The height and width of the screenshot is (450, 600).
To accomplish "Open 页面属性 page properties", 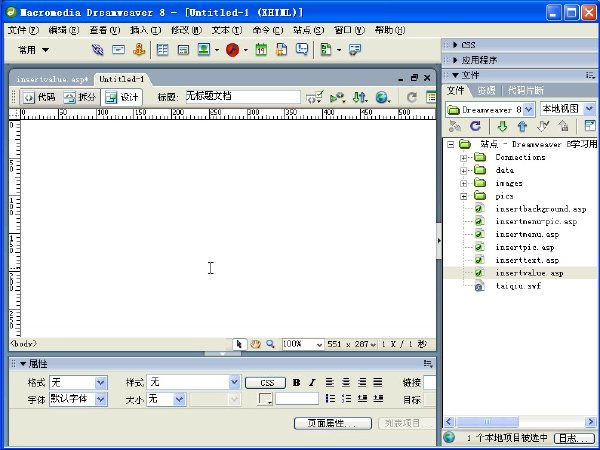I will point(333,423).
